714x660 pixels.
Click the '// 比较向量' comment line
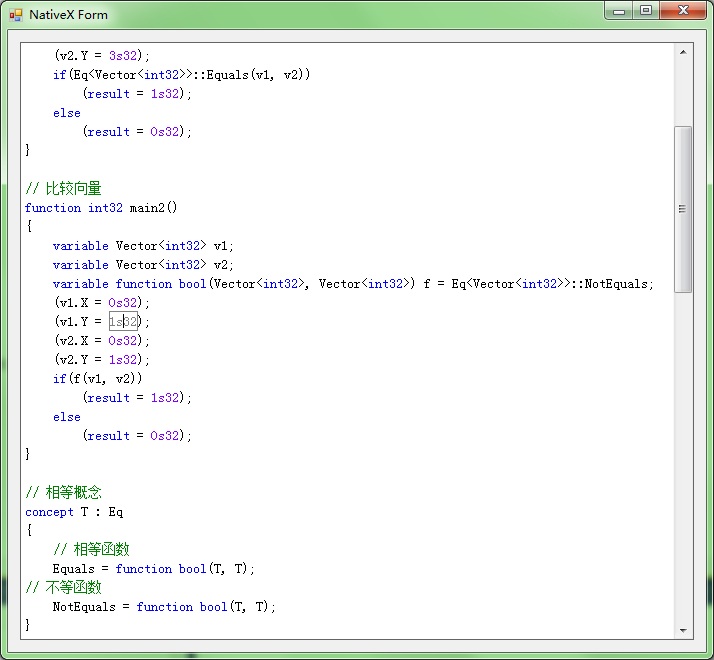[63, 188]
